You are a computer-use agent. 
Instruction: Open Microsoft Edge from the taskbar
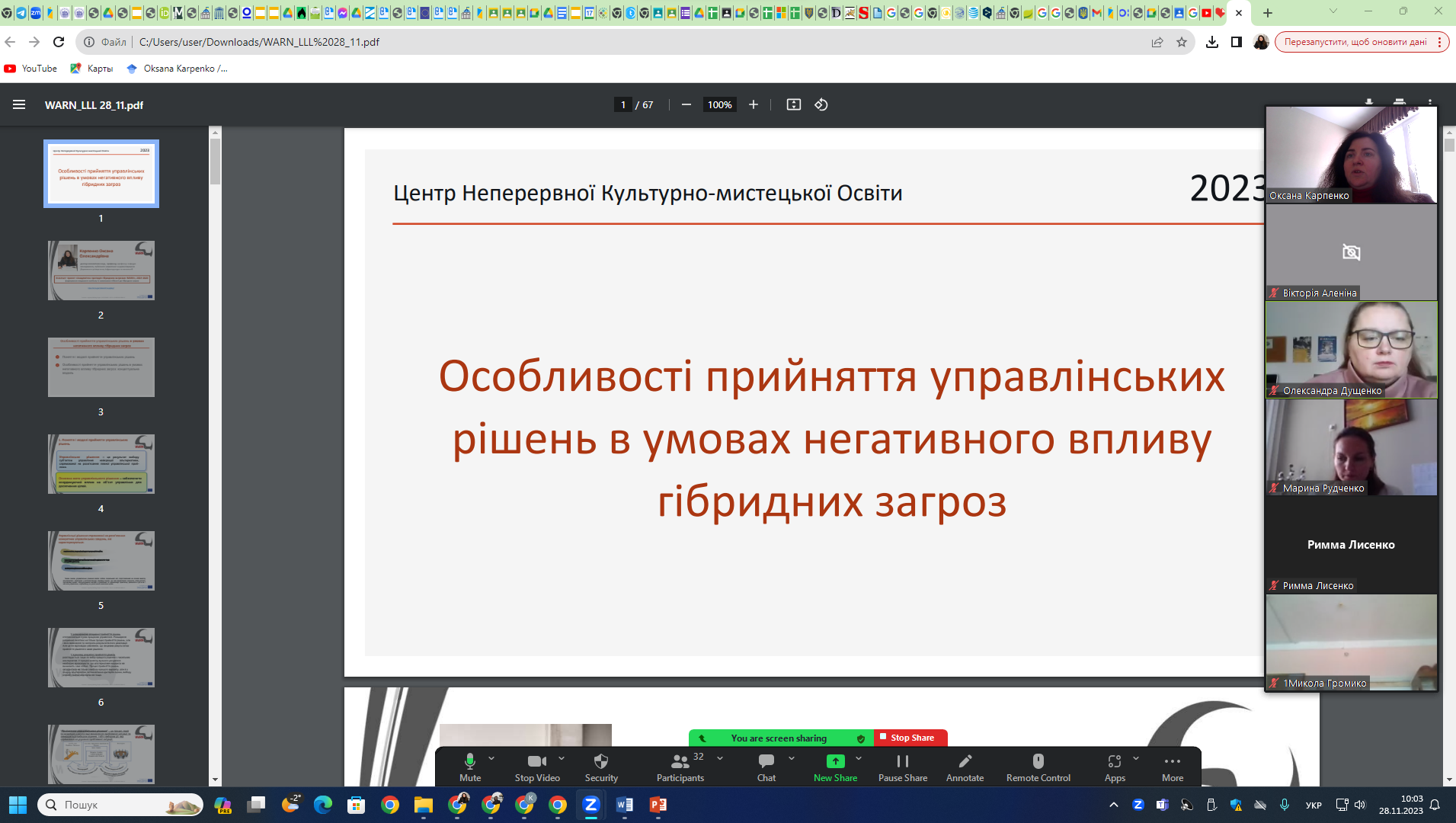tap(323, 805)
